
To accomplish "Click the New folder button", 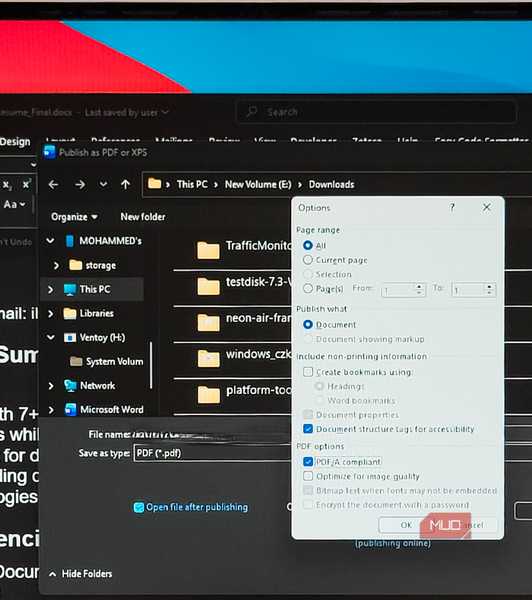I will [143, 217].
